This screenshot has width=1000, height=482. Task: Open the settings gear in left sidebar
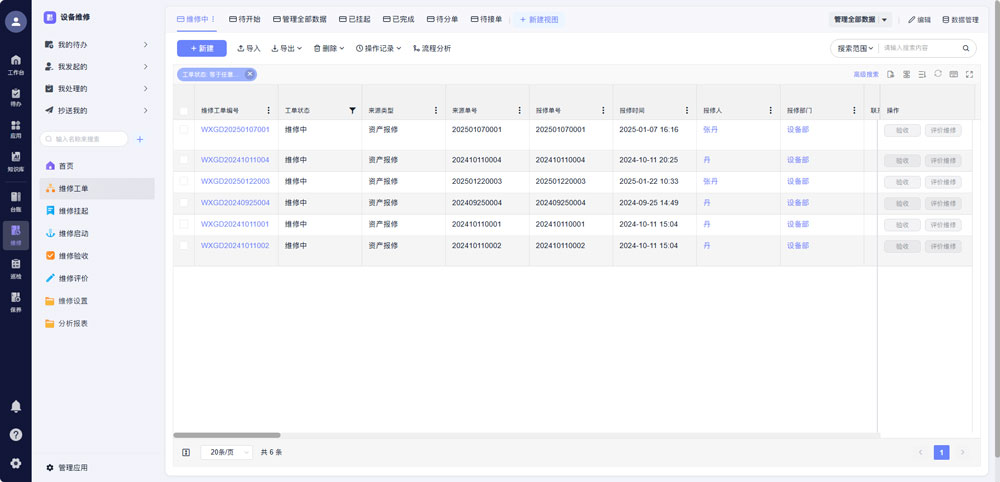[x=15, y=463]
